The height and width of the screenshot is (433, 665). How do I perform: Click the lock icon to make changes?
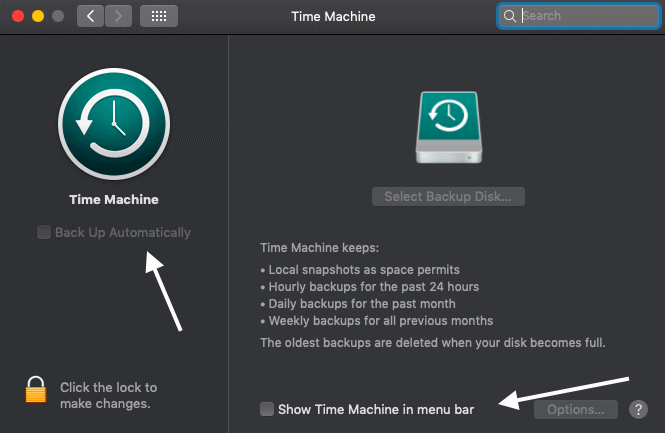[36, 389]
